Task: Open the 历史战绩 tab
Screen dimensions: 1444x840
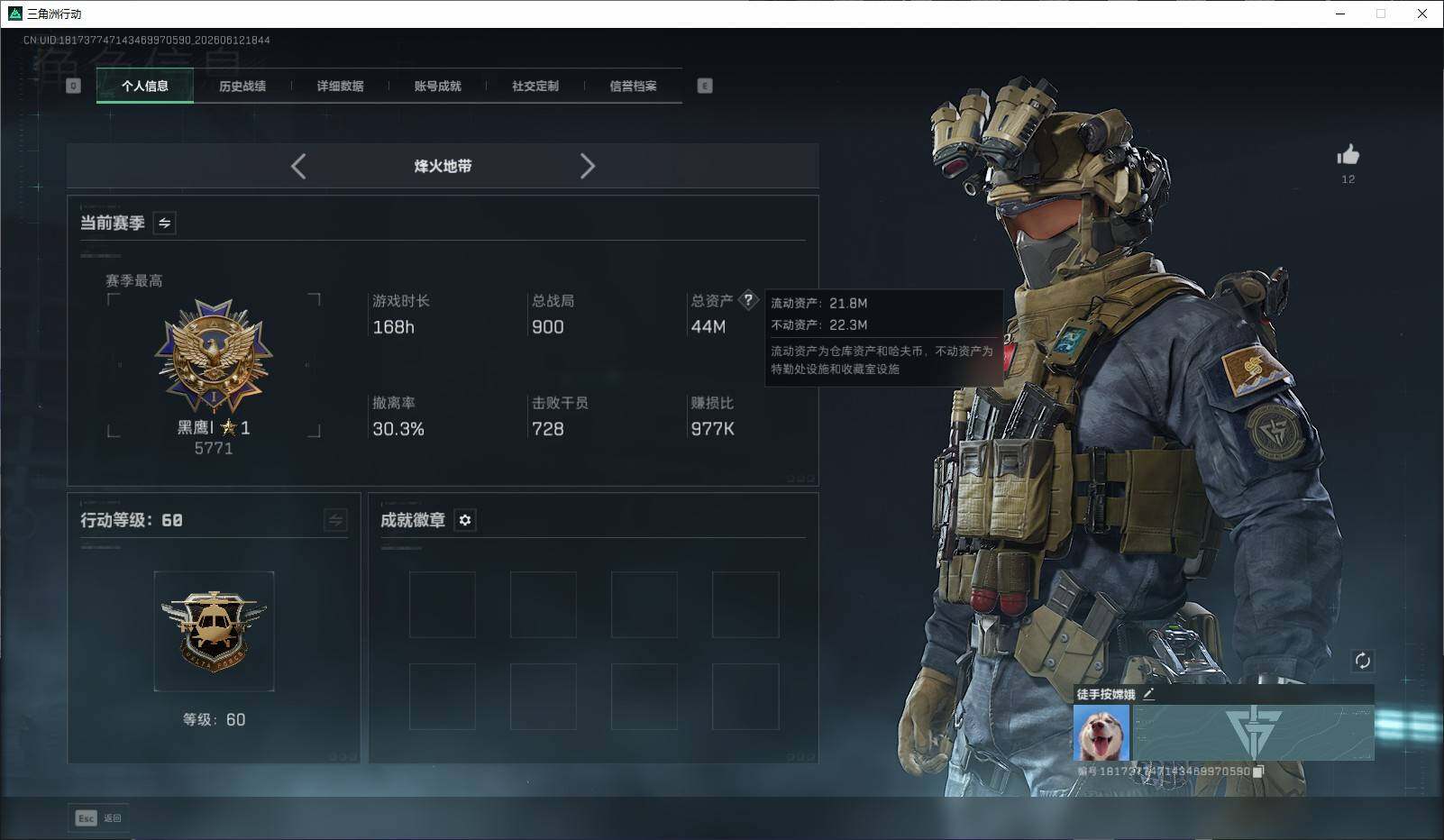Action: [x=242, y=86]
